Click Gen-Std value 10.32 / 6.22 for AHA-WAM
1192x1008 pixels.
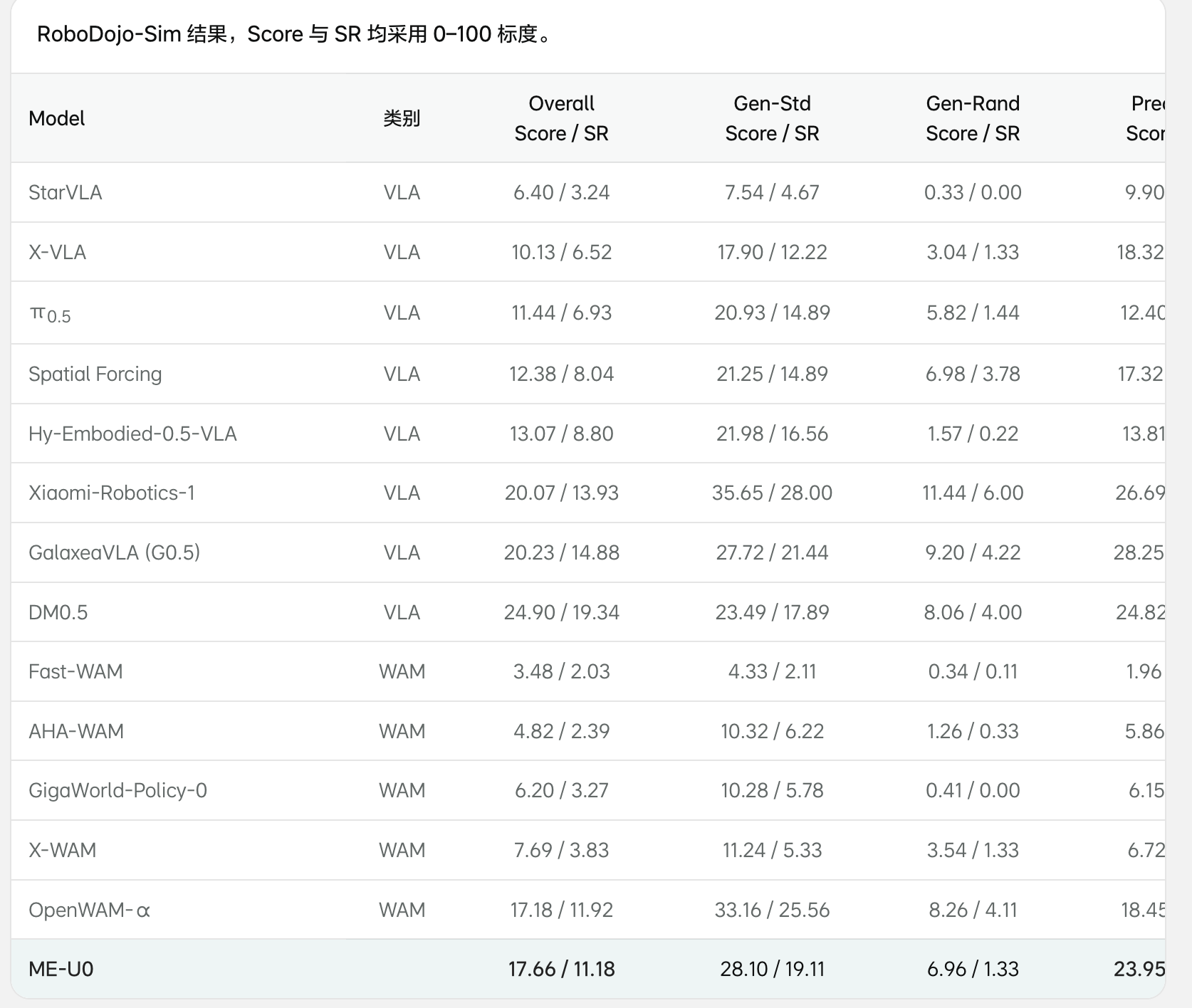[x=772, y=731]
